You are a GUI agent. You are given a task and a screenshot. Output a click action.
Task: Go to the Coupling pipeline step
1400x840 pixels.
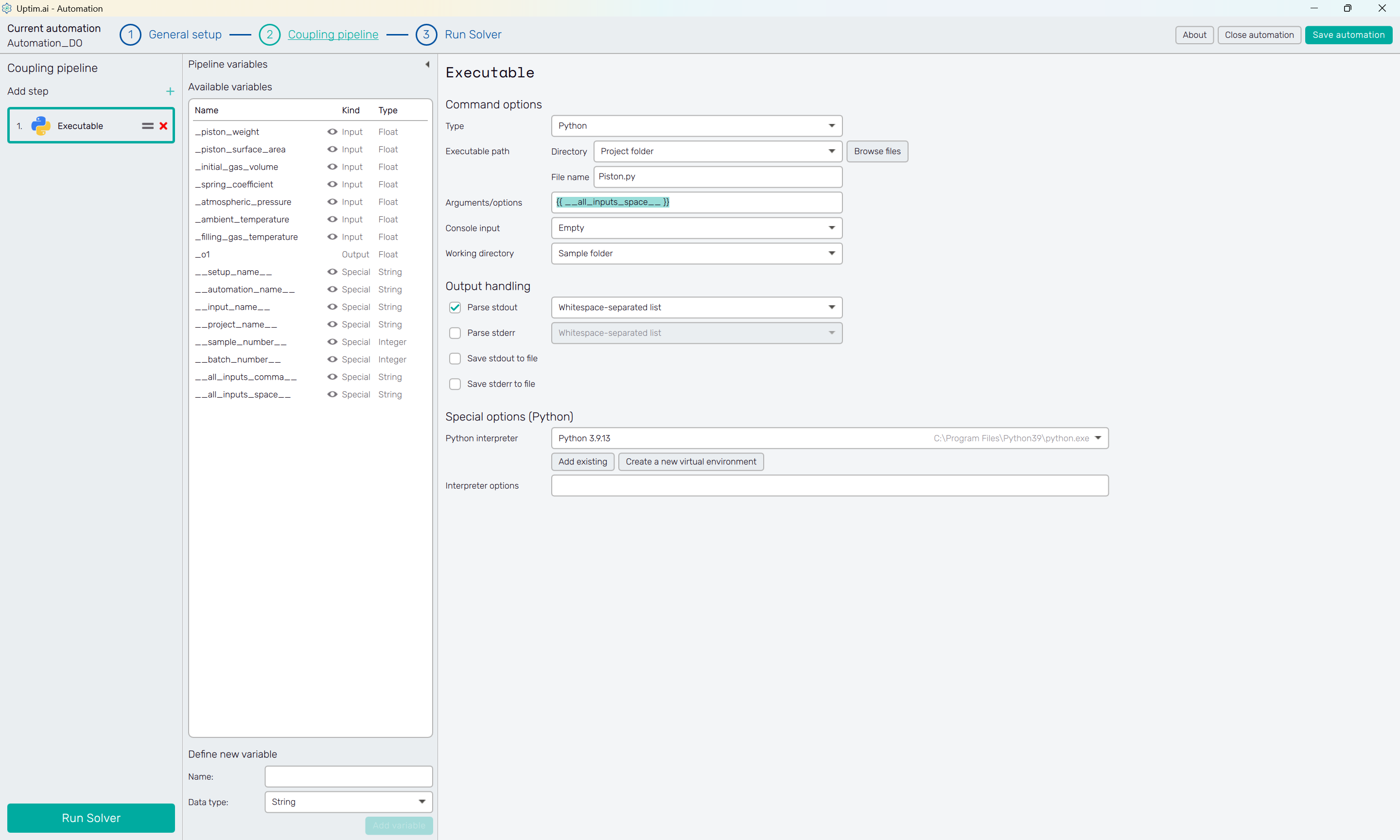pos(332,35)
